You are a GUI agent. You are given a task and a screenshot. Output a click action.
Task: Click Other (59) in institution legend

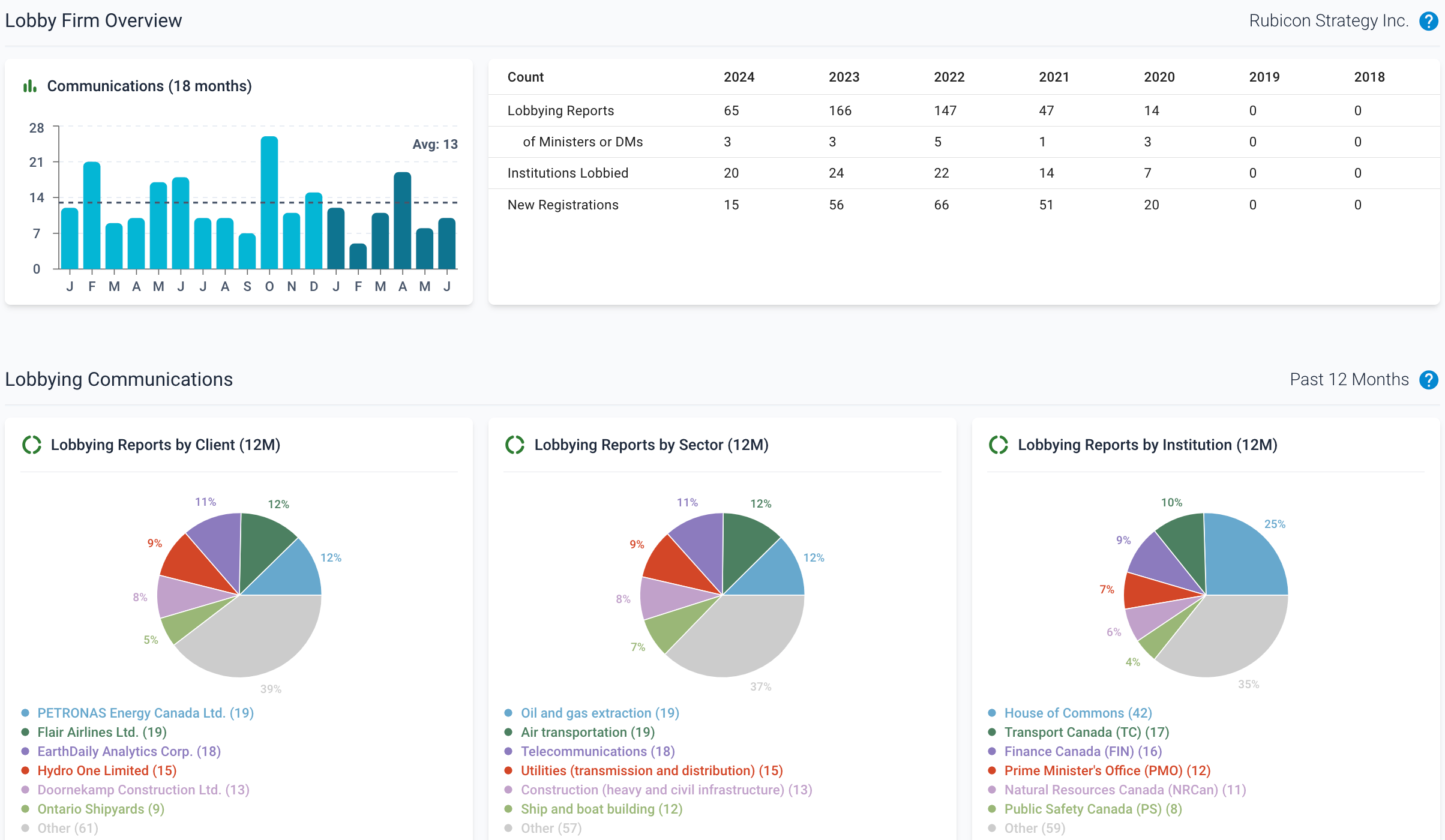pyautogui.click(x=1035, y=828)
